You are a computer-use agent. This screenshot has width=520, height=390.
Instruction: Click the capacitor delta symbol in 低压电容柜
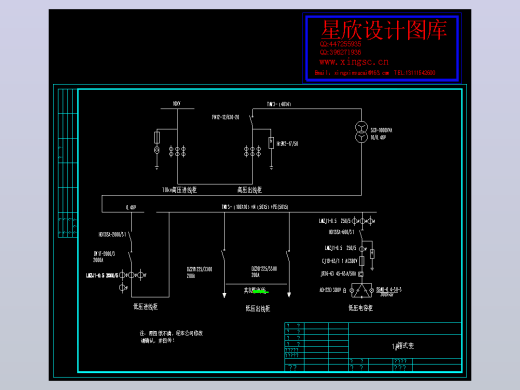361,291
